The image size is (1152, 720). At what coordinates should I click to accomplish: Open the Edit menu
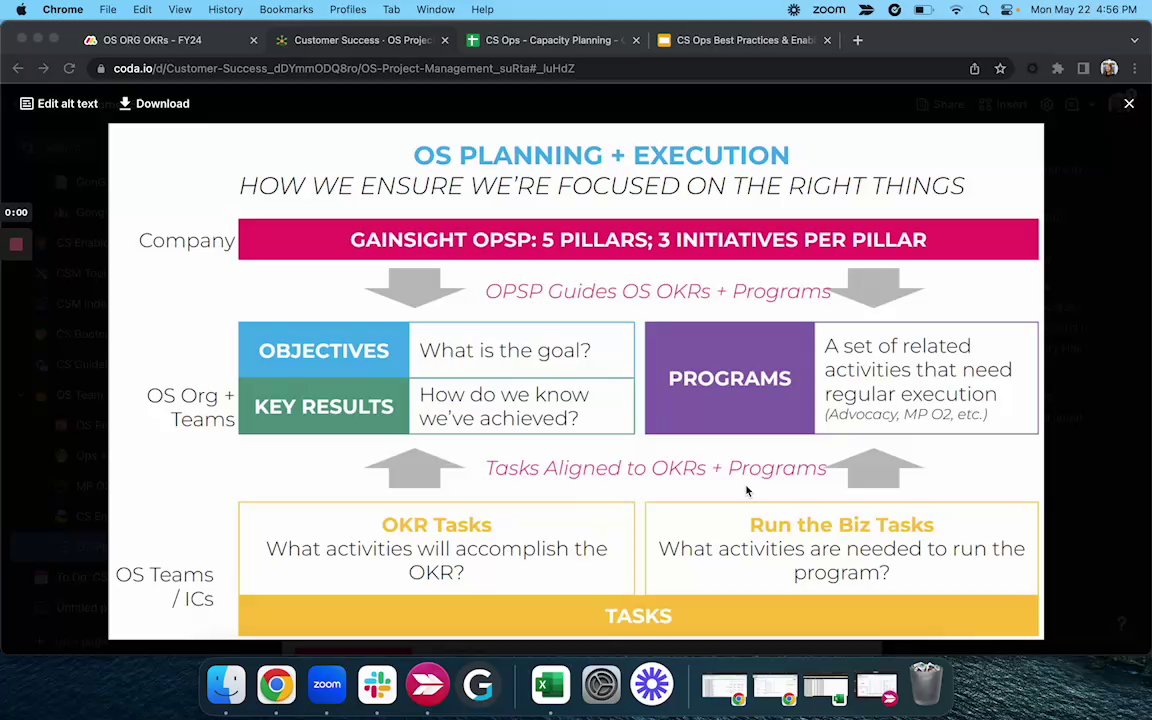coord(143,10)
